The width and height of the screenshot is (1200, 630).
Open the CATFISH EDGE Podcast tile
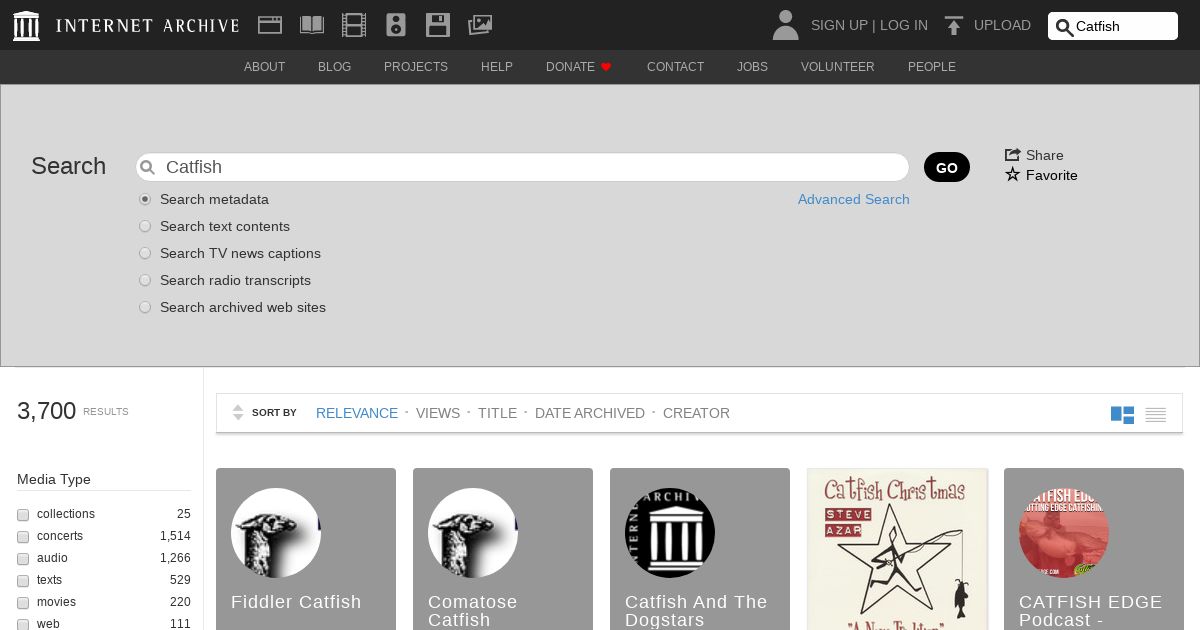[x=1094, y=549]
